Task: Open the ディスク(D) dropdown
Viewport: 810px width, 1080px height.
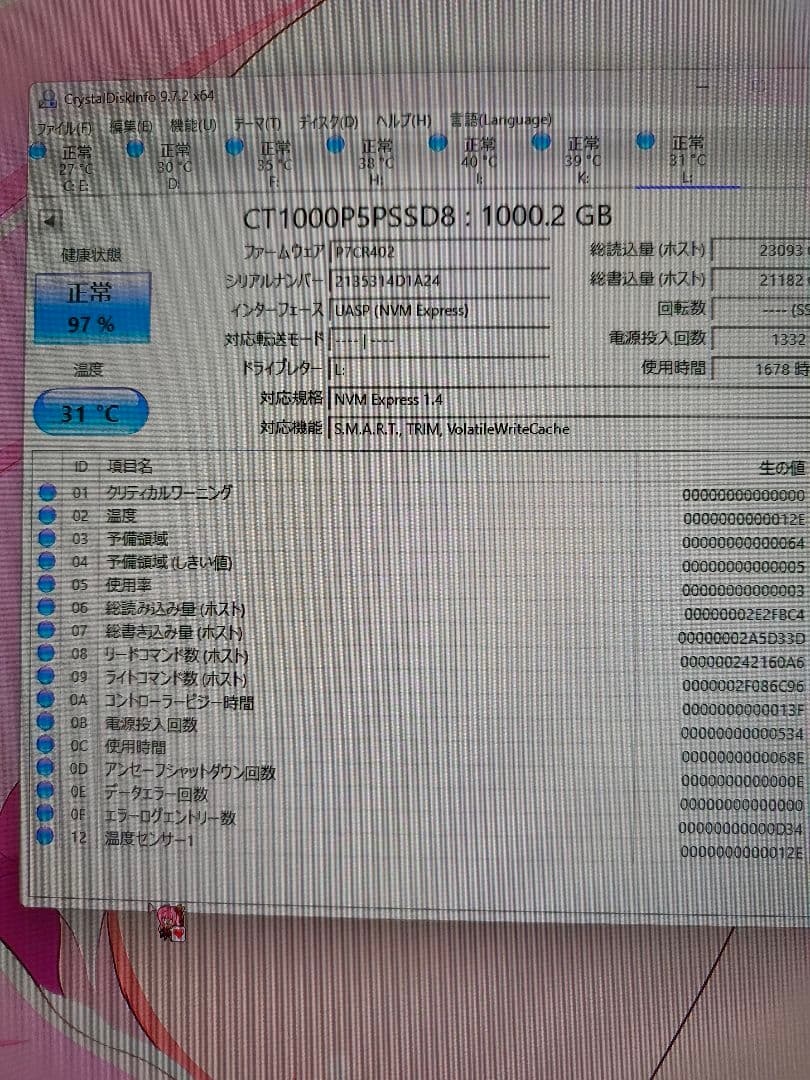Action: 329,122
